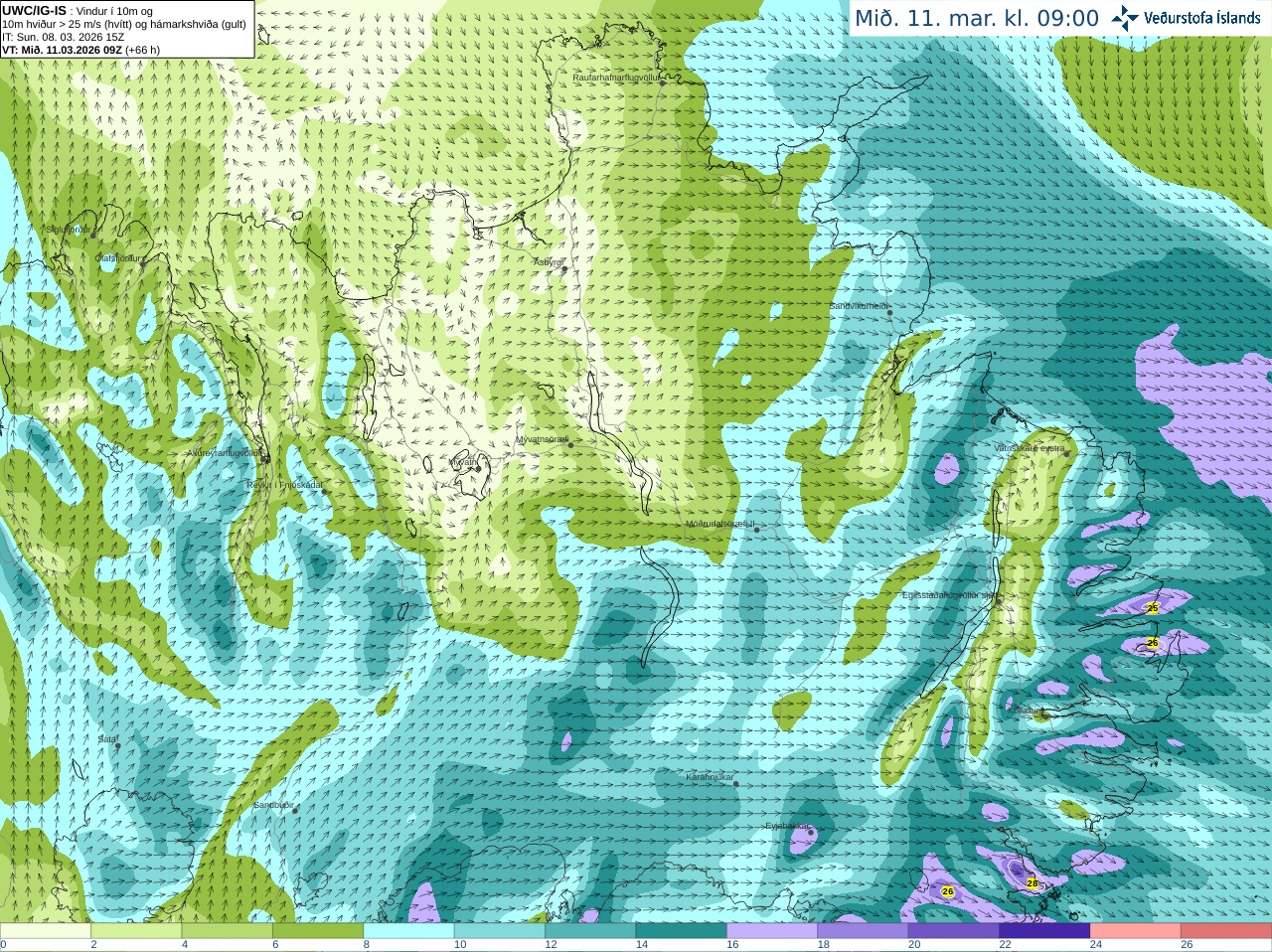Click the yellow 28 gust marker

(1033, 883)
